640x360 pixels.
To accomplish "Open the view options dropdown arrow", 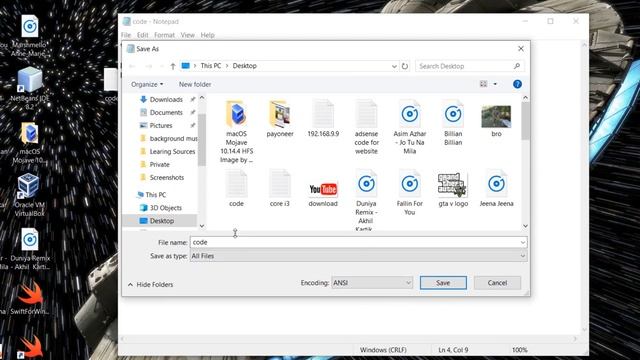I will (x=495, y=84).
